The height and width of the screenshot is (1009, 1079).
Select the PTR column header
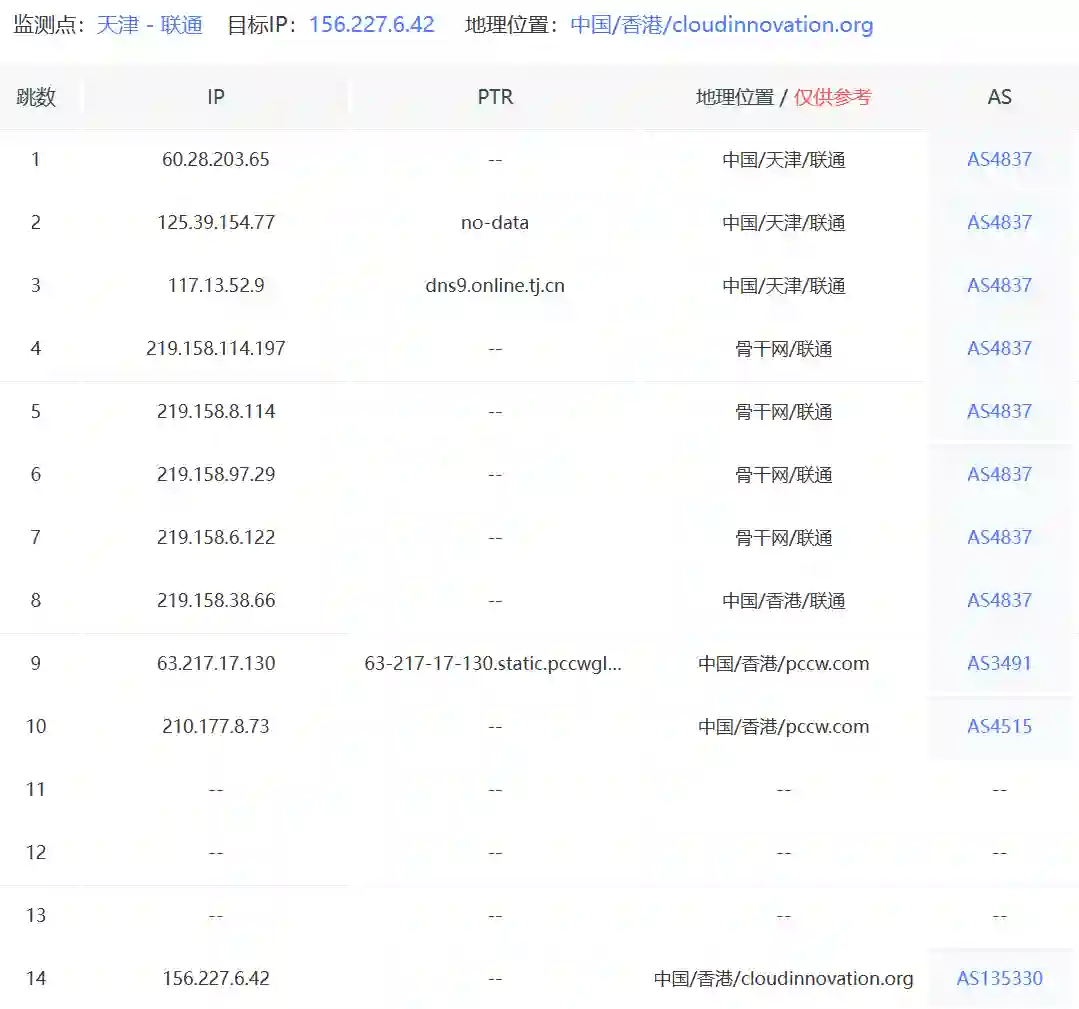pos(495,97)
